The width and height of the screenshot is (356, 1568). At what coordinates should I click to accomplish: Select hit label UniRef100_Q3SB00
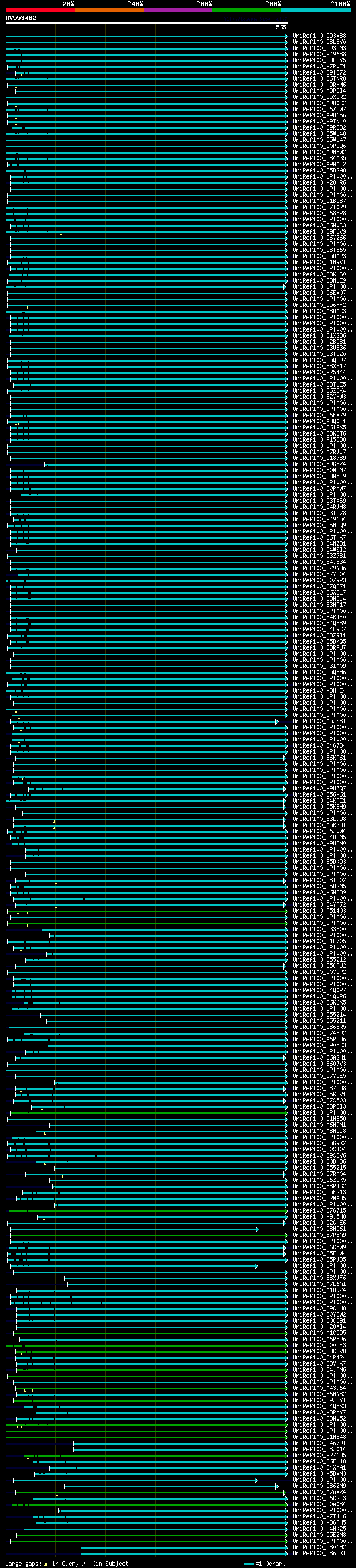click(x=319, y=929)
